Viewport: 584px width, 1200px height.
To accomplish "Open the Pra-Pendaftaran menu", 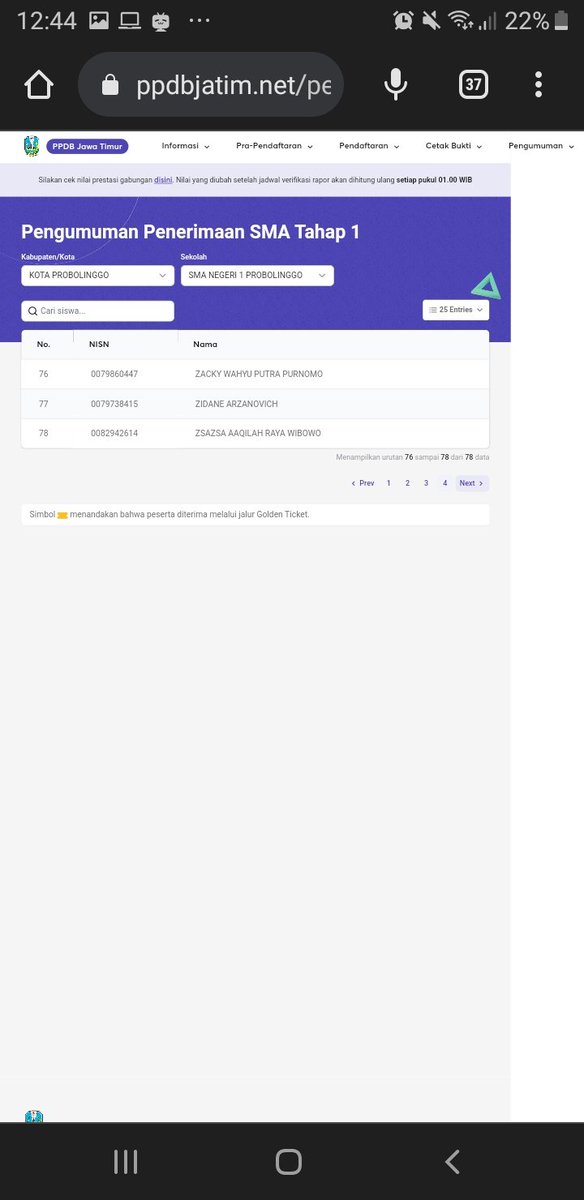I will coord(275,146).
